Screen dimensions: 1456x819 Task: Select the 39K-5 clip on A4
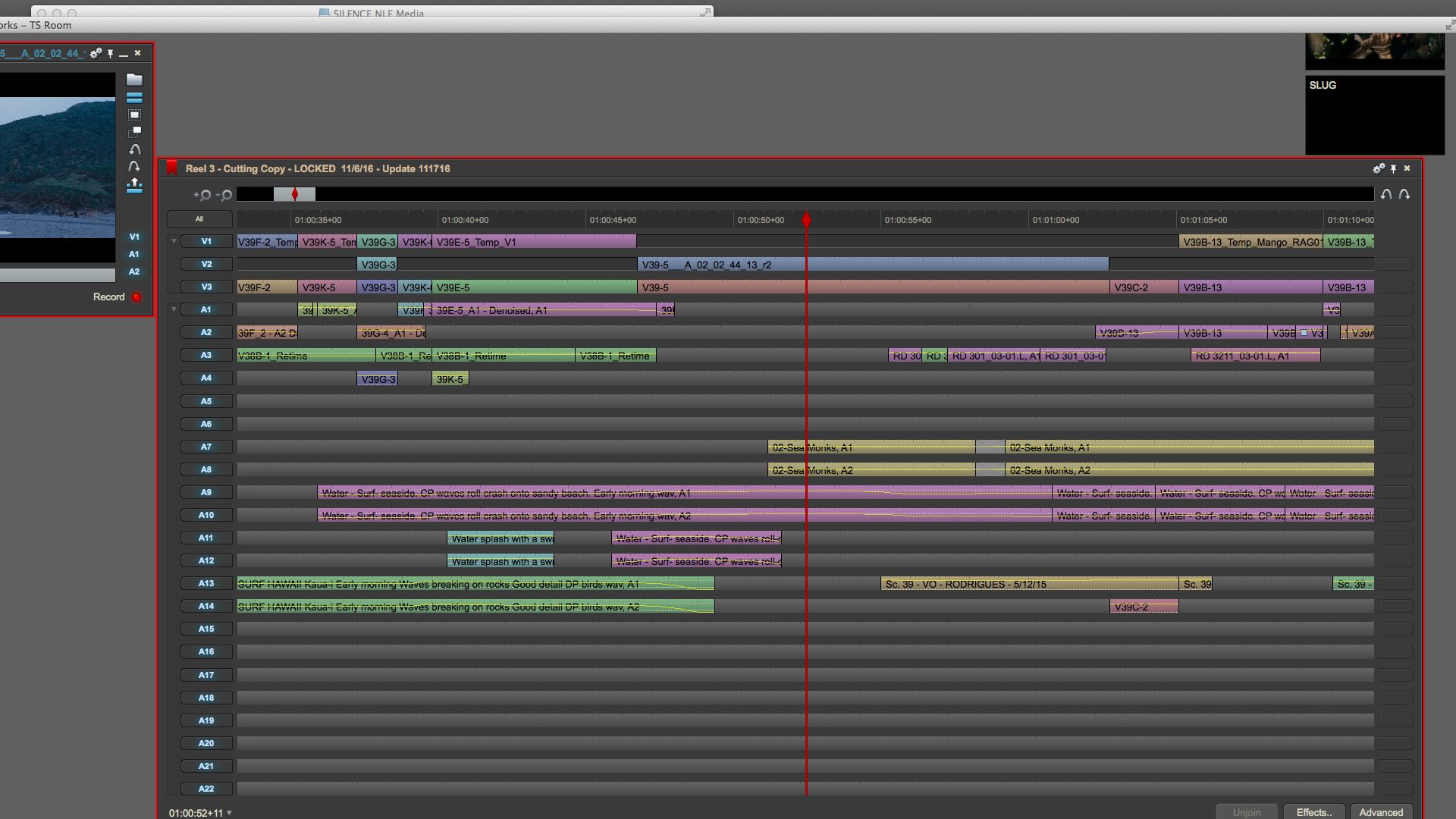pyautogui.click(x=450, y=378)
